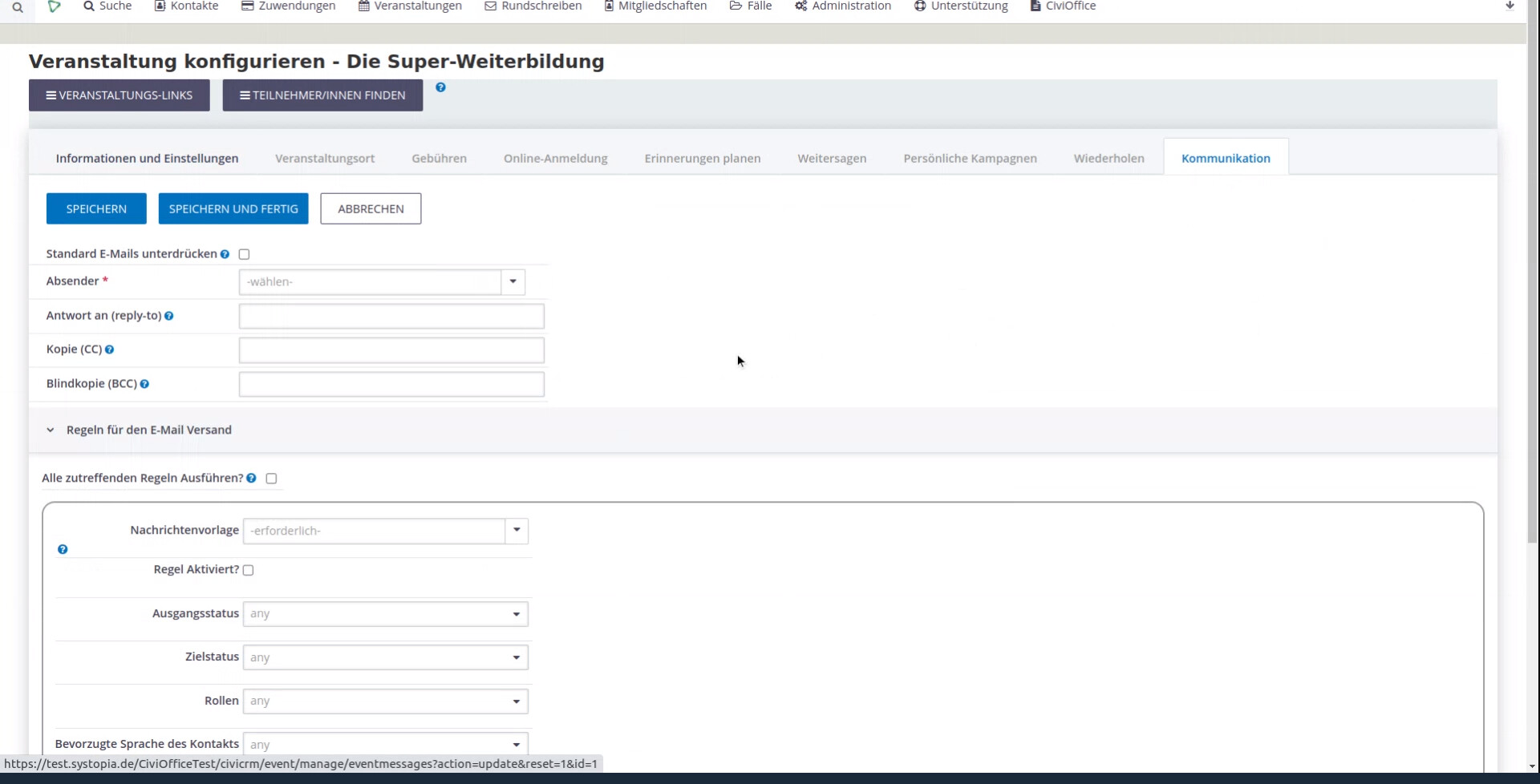Viewport: 1540px width, 784px height.
Task: Click the Abbrechen button
Action: coord(371,208)
